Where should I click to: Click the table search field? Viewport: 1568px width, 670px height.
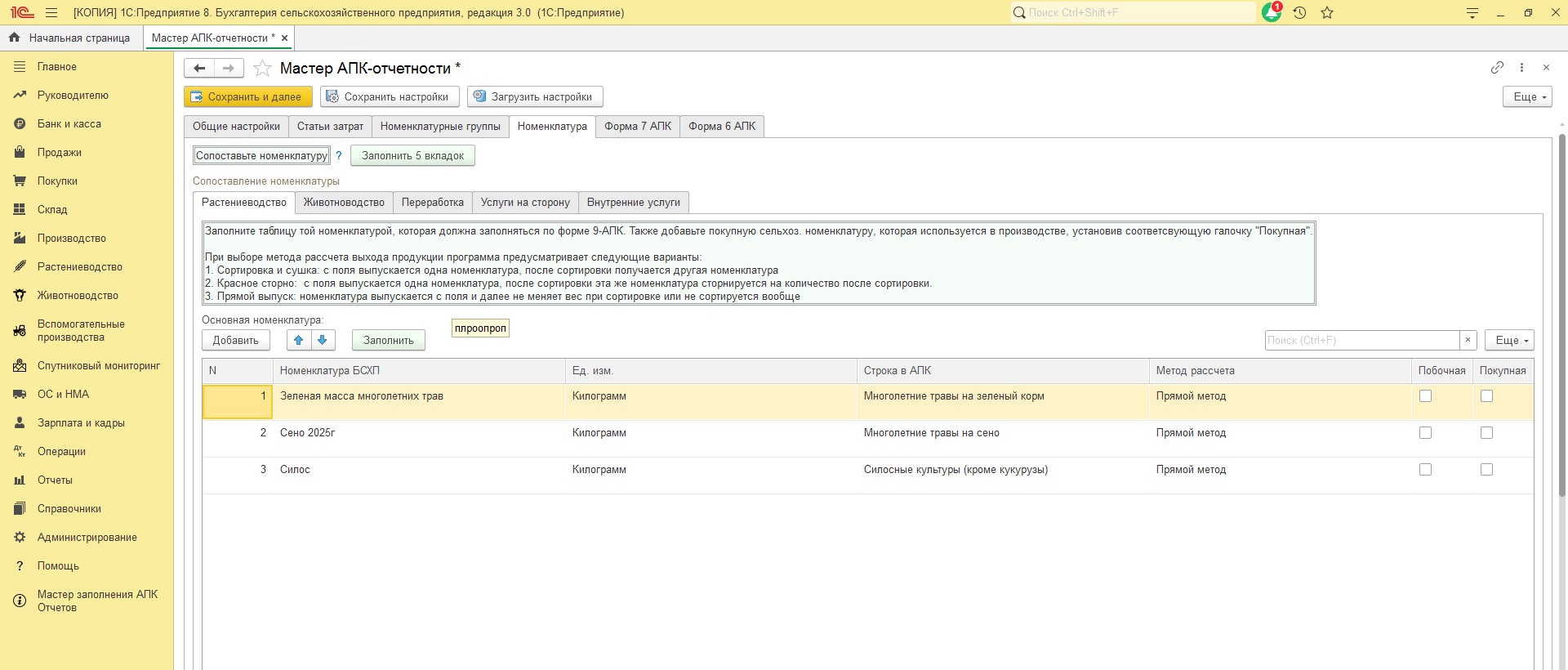click(x=1362, y=340)
